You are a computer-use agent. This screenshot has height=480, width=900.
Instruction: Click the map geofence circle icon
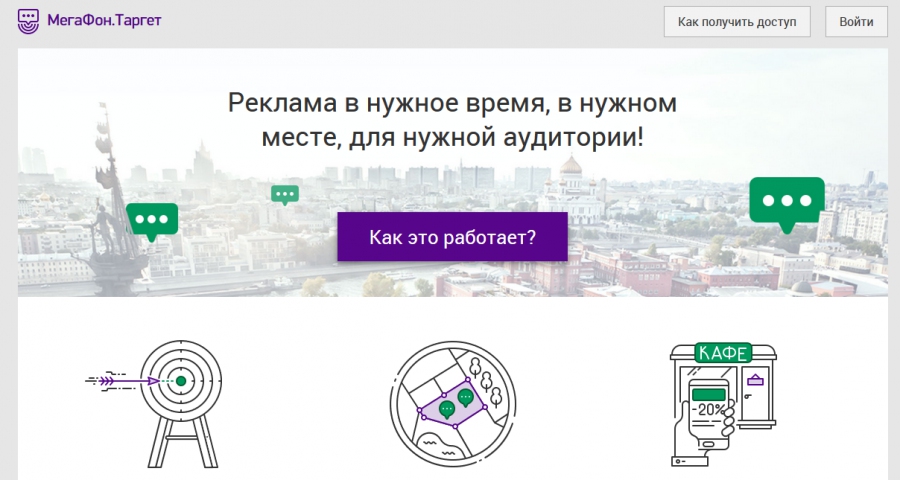click(x=452, y=404)
